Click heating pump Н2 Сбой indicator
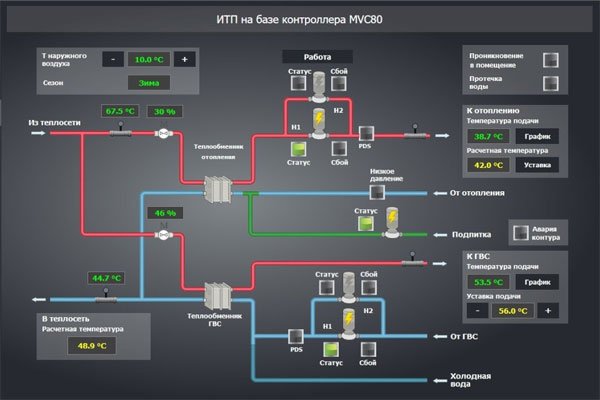This screenshot has height=400, width=600. click(339, 83)
